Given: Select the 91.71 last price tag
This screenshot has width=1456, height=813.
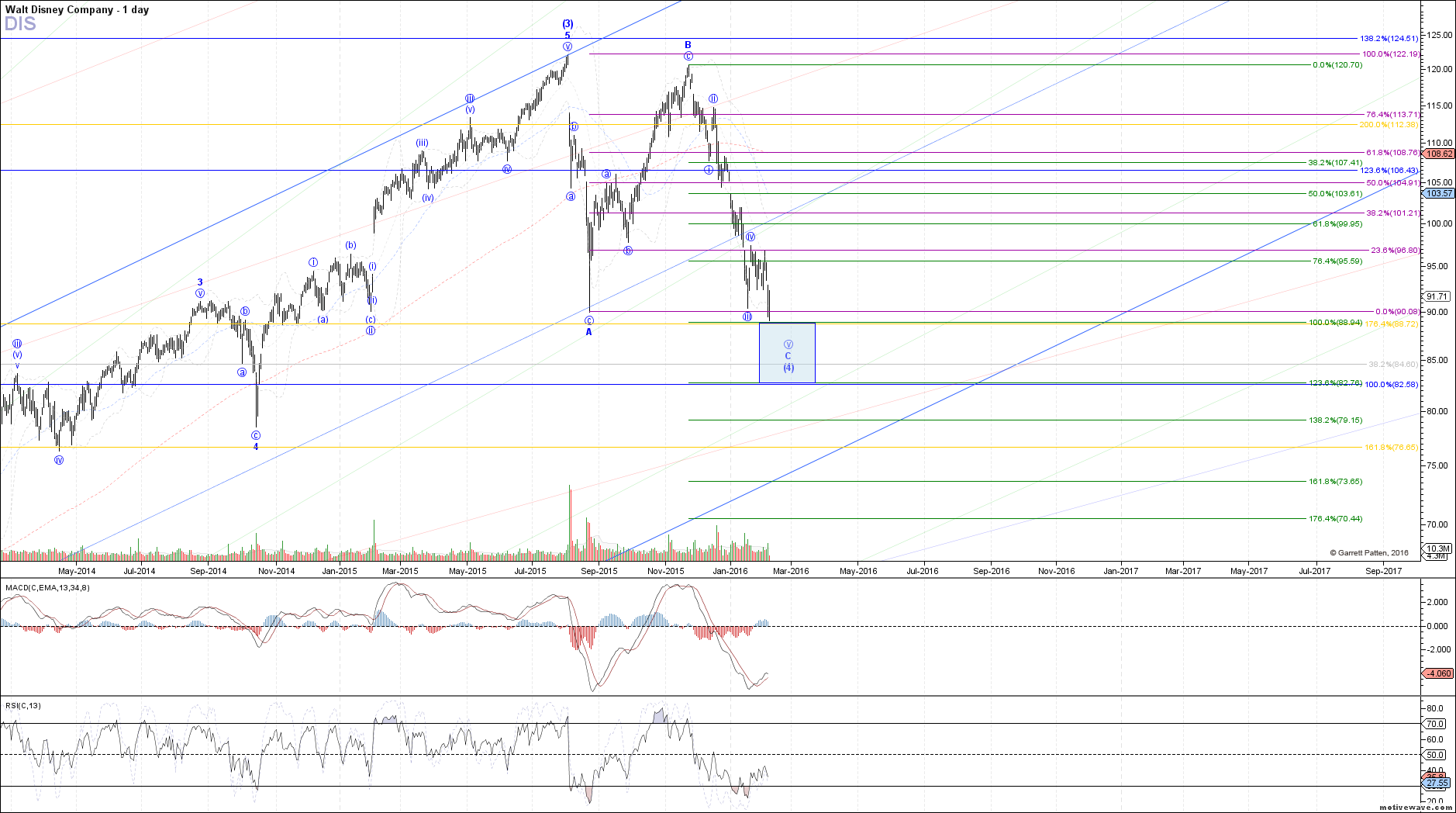Looking at the screenshot, I should click(1437, 296).
